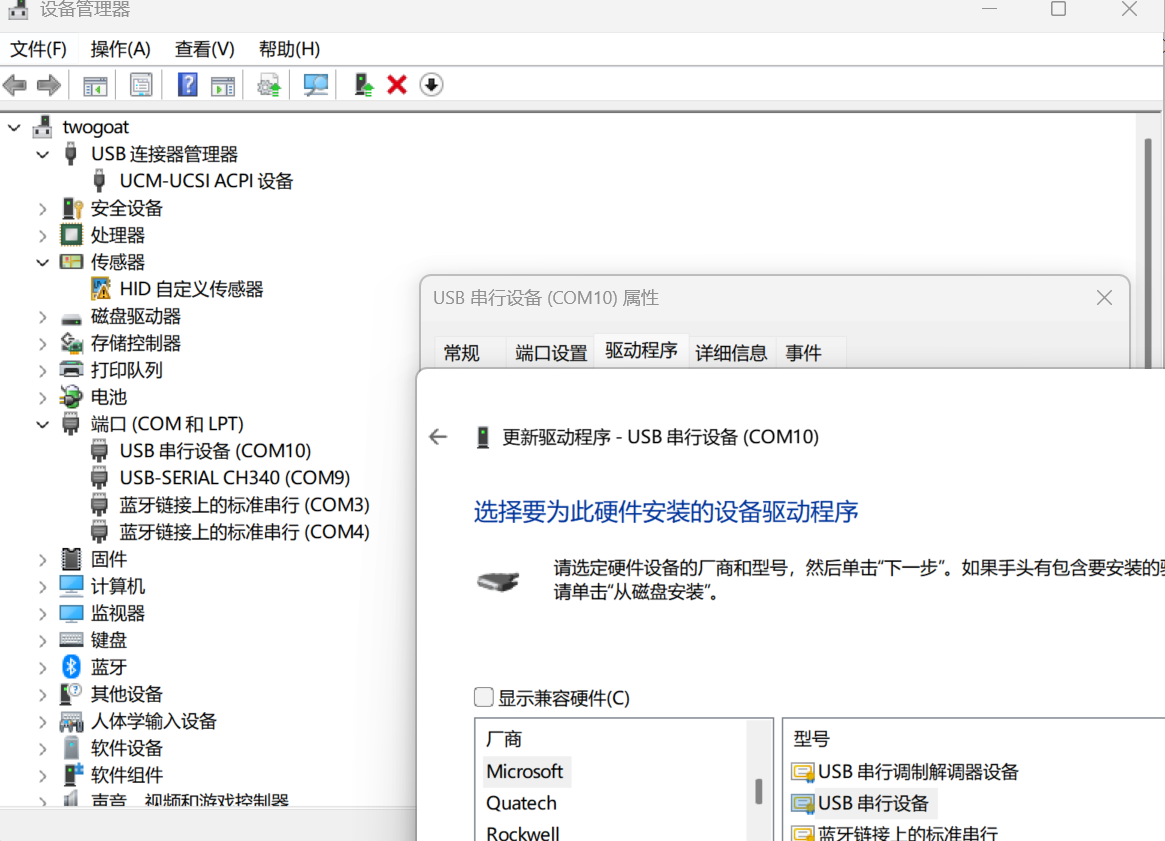
Task: Toggle 显示兼容硬件 checkbox
Action: (x=484, y=697)
